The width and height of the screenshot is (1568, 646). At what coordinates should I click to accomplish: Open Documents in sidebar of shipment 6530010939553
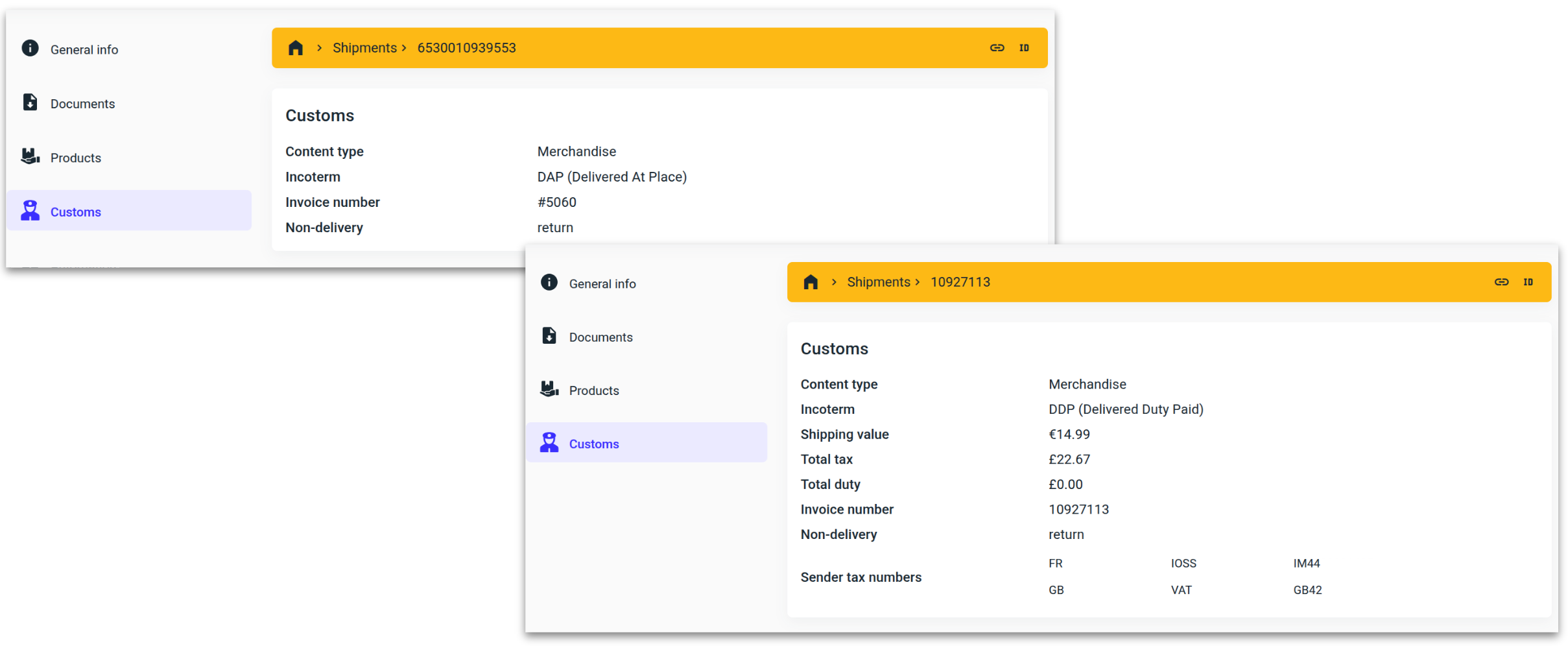click(x=82, y=104)
